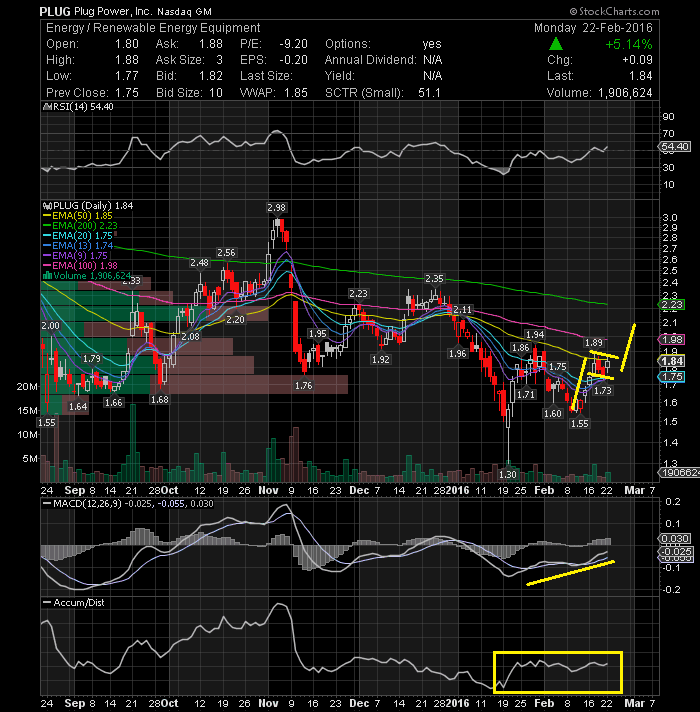Select the Open value 1.80

pyautogui.click(x=127, y=44)
